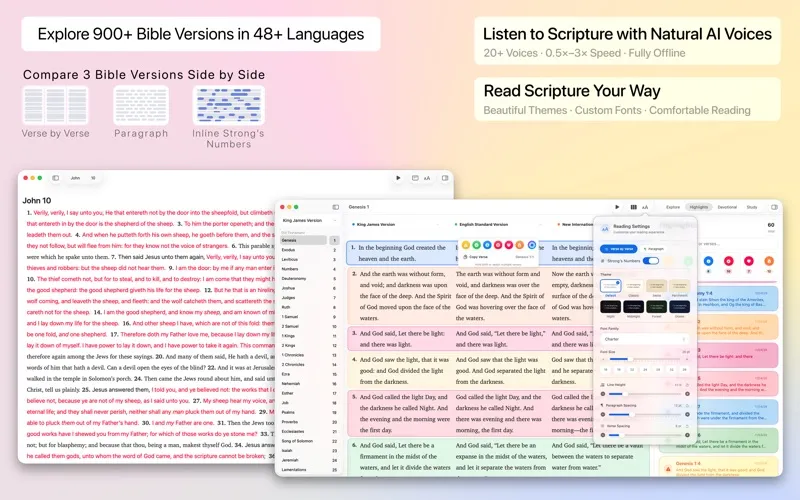Decrease paragraph spacing with minus button
This screenshot has height=500, width=800.
tap(603, 414)
